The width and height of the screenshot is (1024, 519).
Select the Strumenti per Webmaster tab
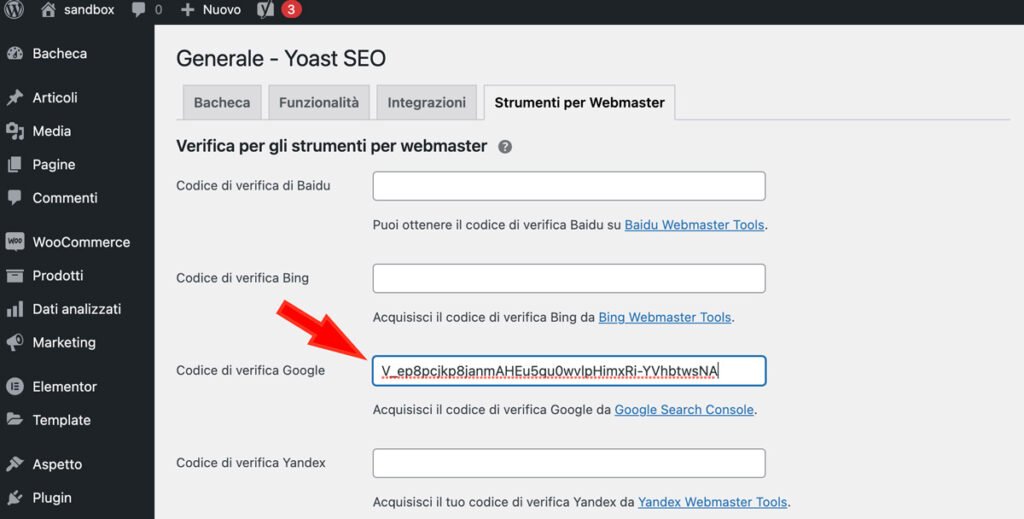point(579,102)
